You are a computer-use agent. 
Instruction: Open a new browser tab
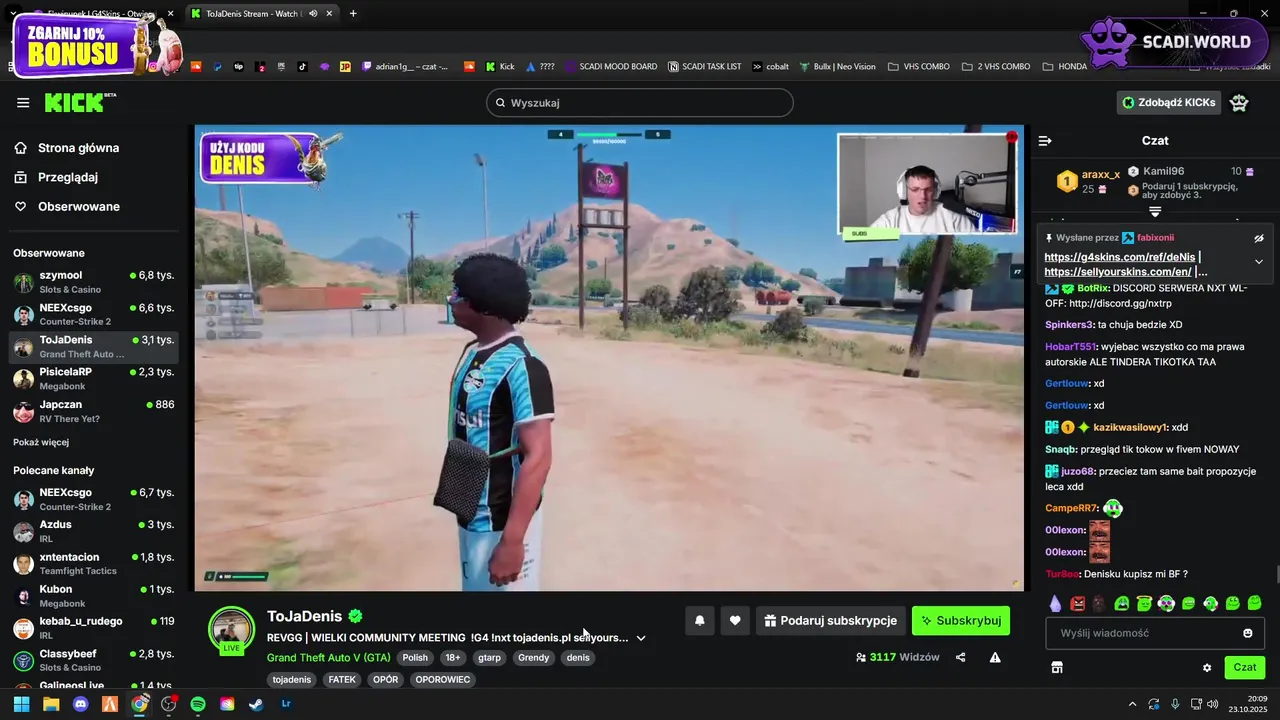tap(353, 14)
